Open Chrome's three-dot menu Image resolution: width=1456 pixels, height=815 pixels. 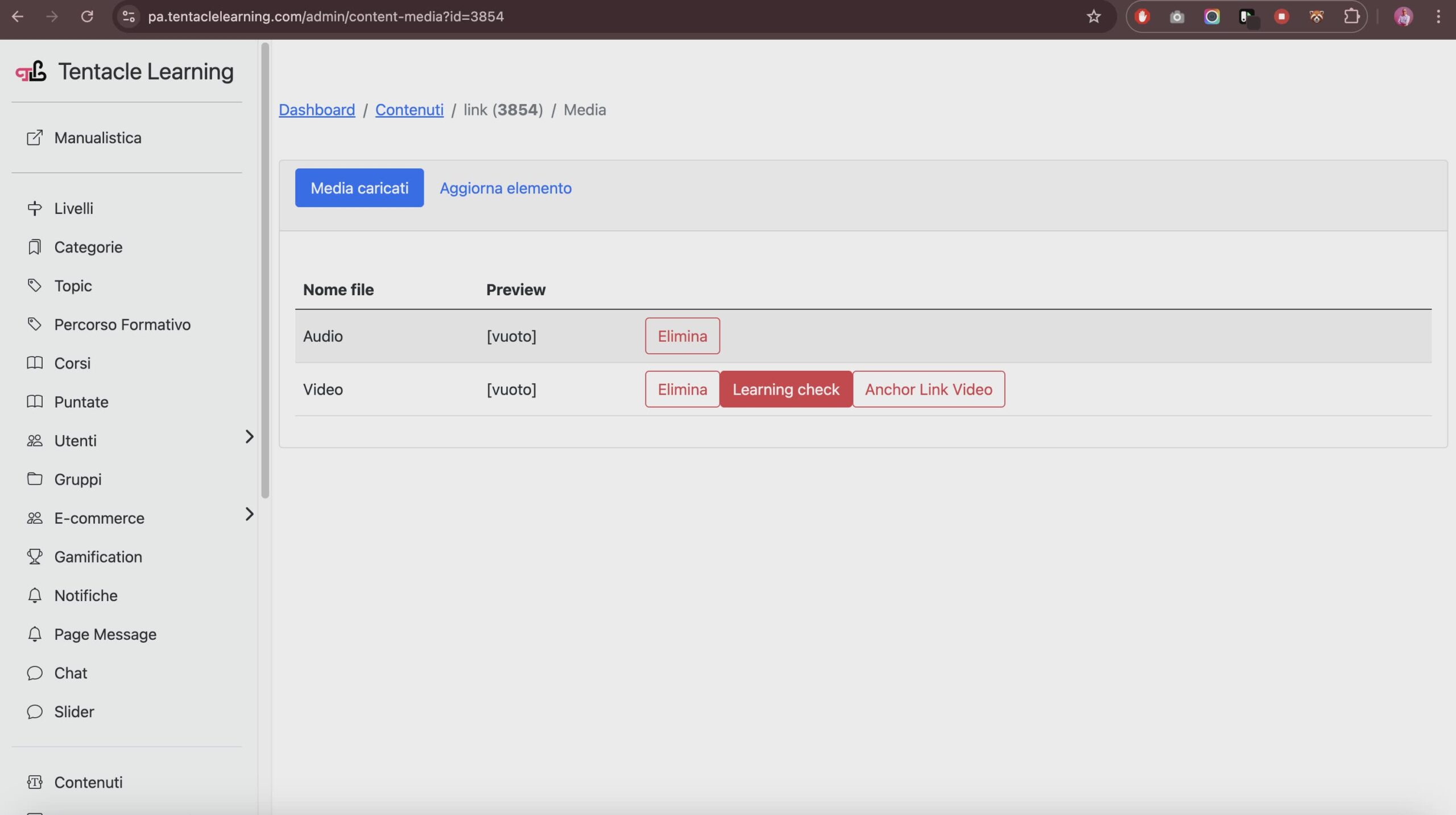(x=1438, y=16)
